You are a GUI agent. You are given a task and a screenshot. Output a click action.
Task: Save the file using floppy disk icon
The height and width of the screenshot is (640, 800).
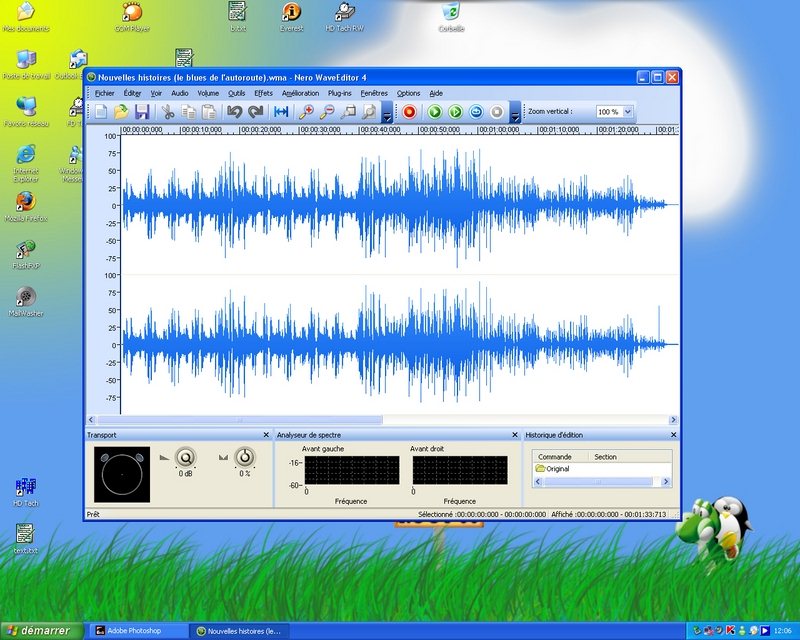[x=142, y=112]
